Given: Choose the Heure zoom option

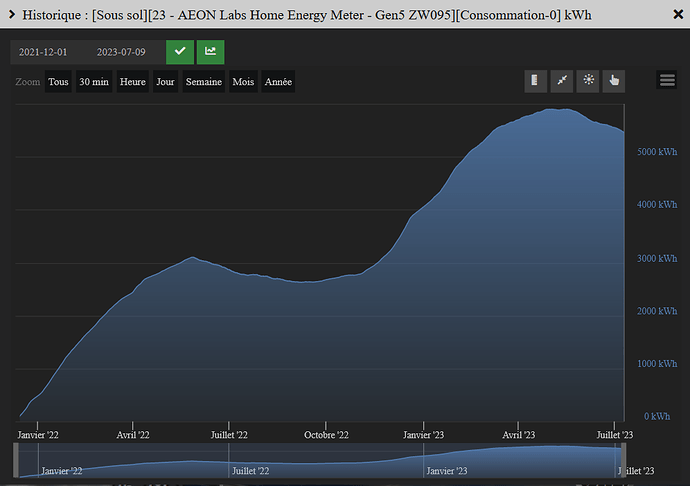Looking at the screenshot, I should click(132, 82).
